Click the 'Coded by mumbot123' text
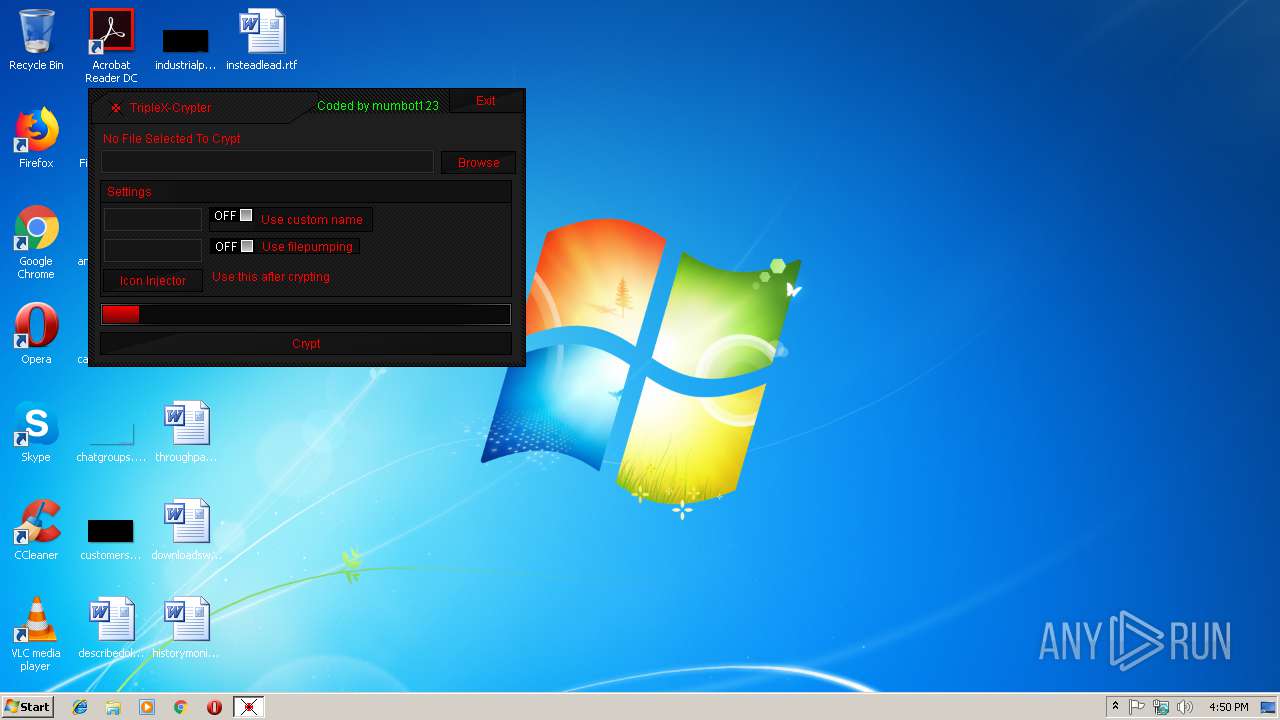This screenshot has width=1280, height=720. [x=378, y=106]
